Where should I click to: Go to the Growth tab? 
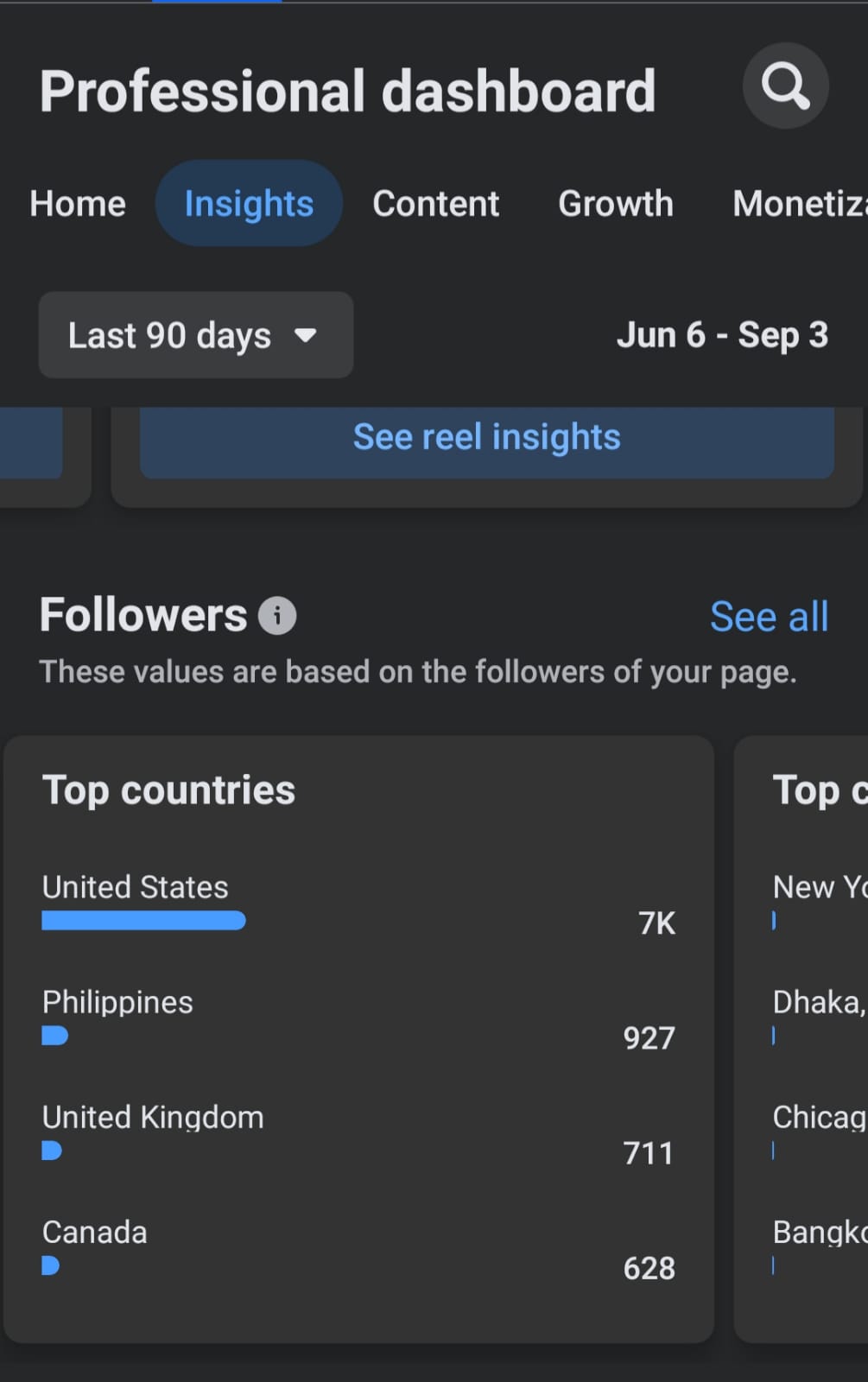coord(615,204)
